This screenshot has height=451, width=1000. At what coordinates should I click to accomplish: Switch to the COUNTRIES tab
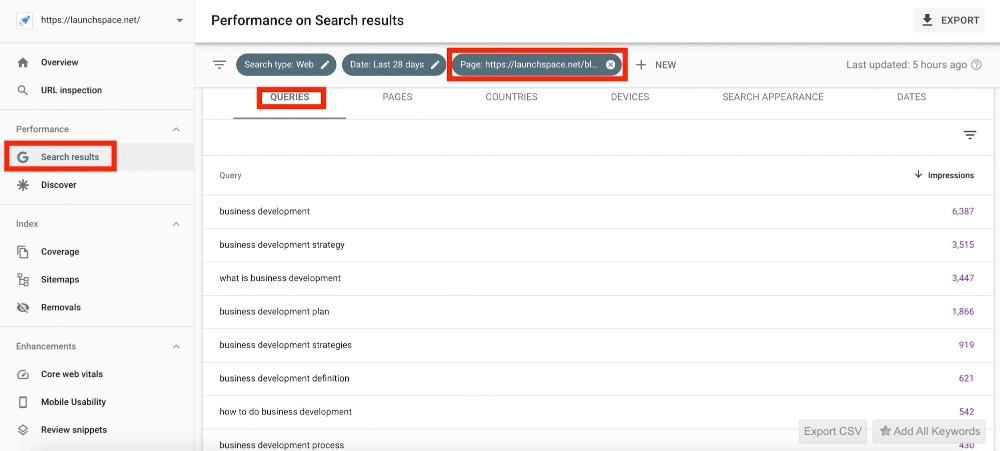point(511,97)
